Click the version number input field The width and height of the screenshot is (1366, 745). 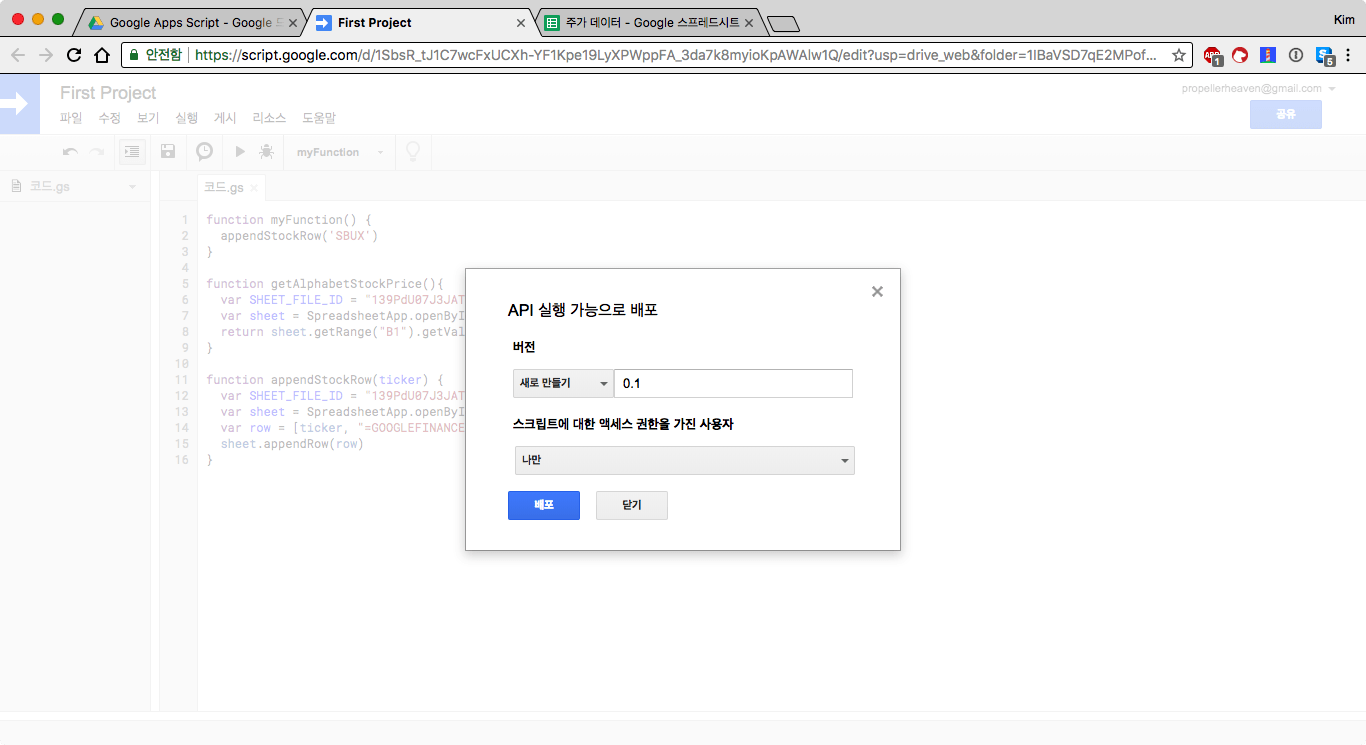coord(733,383)
